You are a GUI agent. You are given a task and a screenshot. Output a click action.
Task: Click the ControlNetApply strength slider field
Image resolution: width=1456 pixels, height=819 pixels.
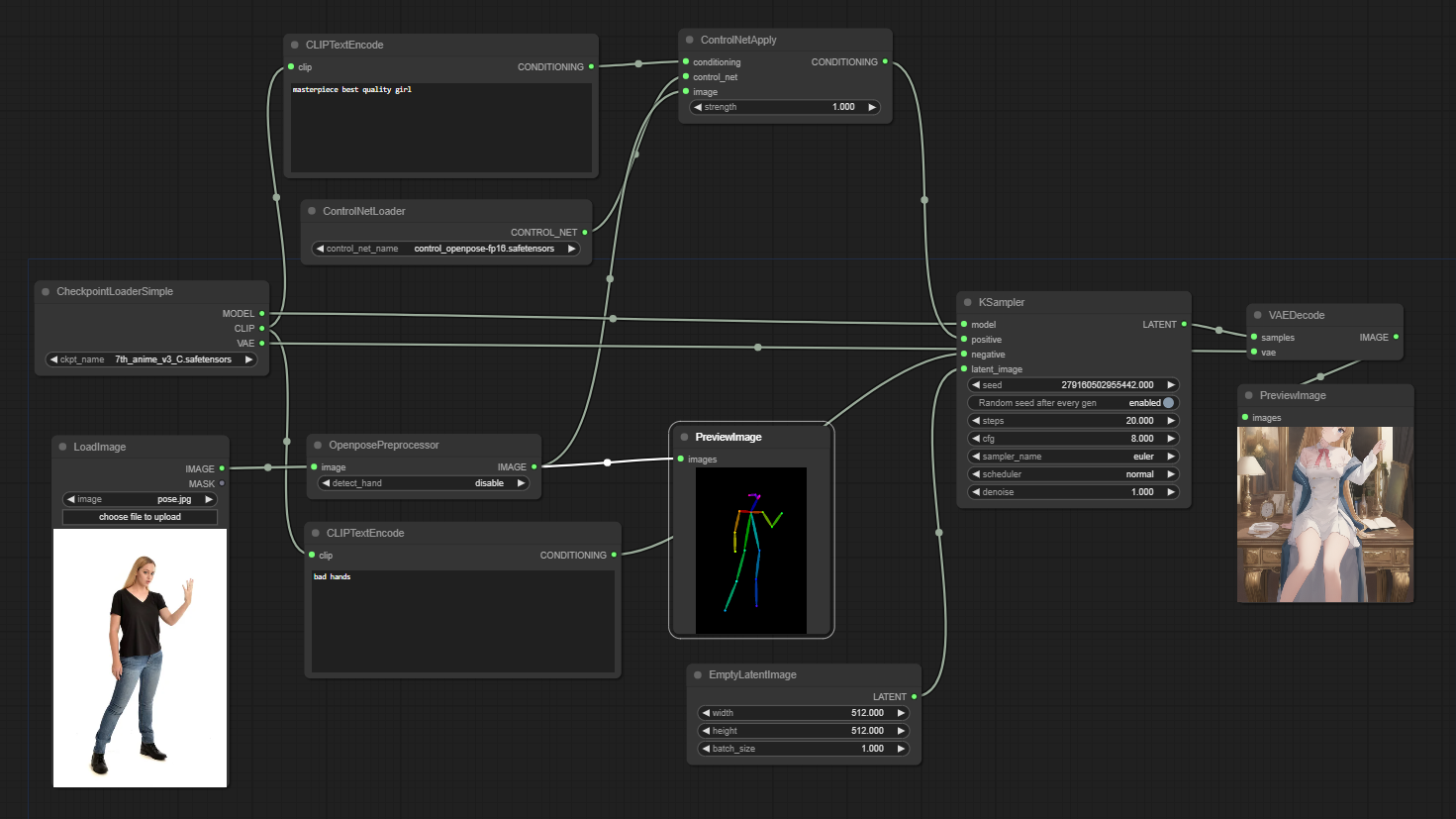[784, 107]
